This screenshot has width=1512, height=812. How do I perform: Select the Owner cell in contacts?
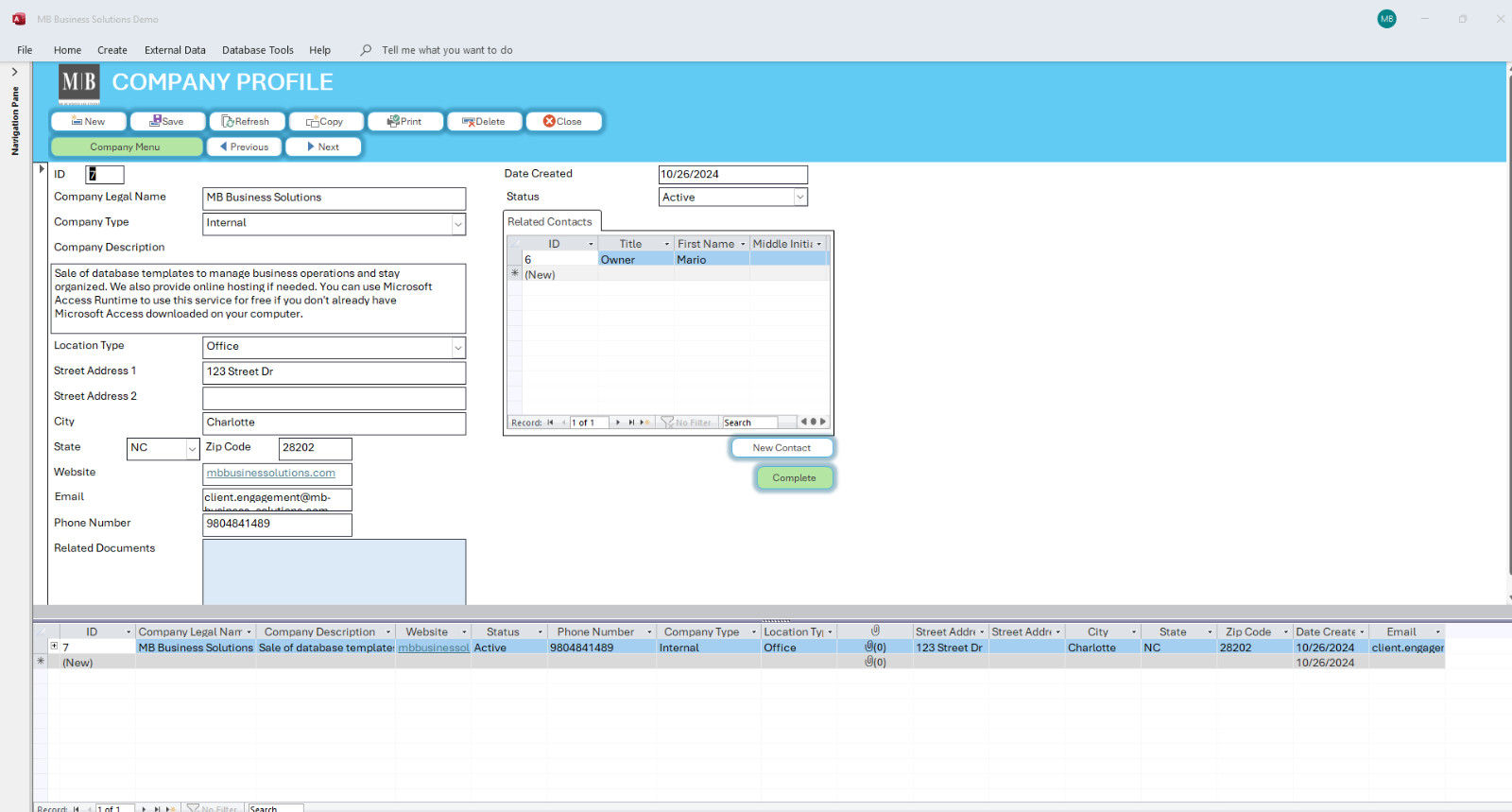click(636, 260)
